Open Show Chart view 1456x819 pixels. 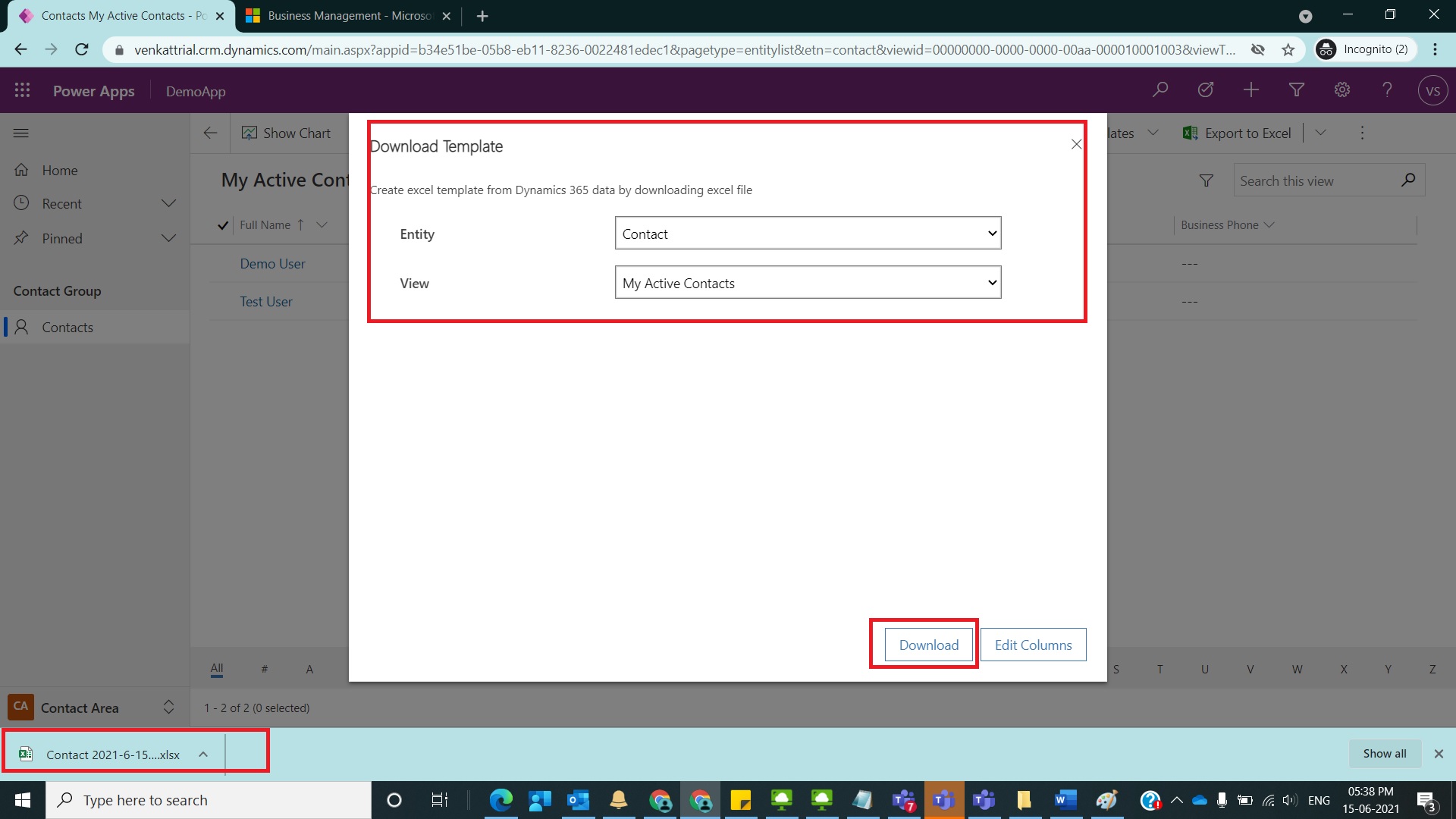point(287,133)
